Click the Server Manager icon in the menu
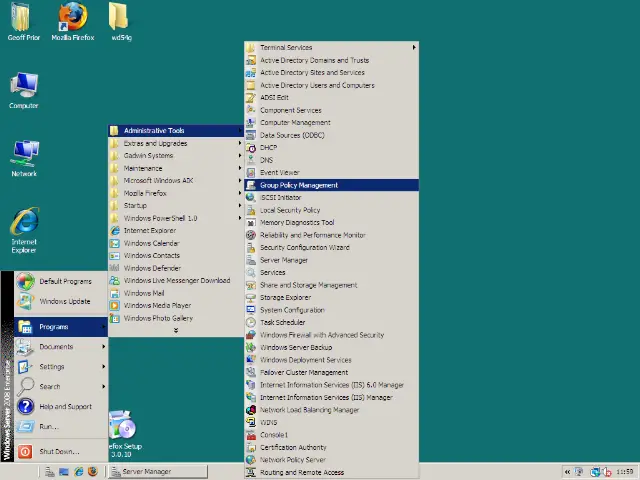 click(251, 260)
